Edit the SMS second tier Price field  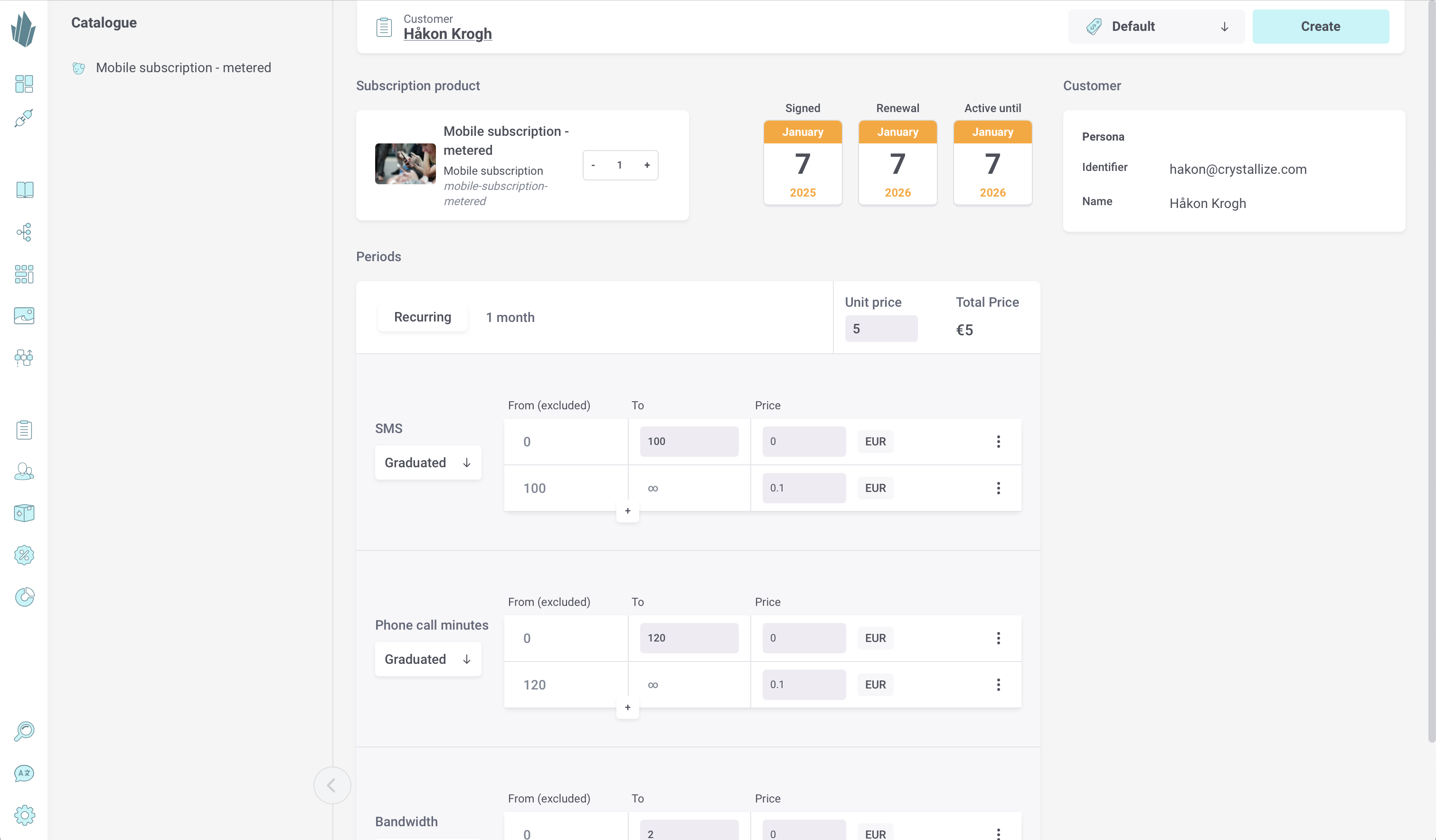point(804,488)
